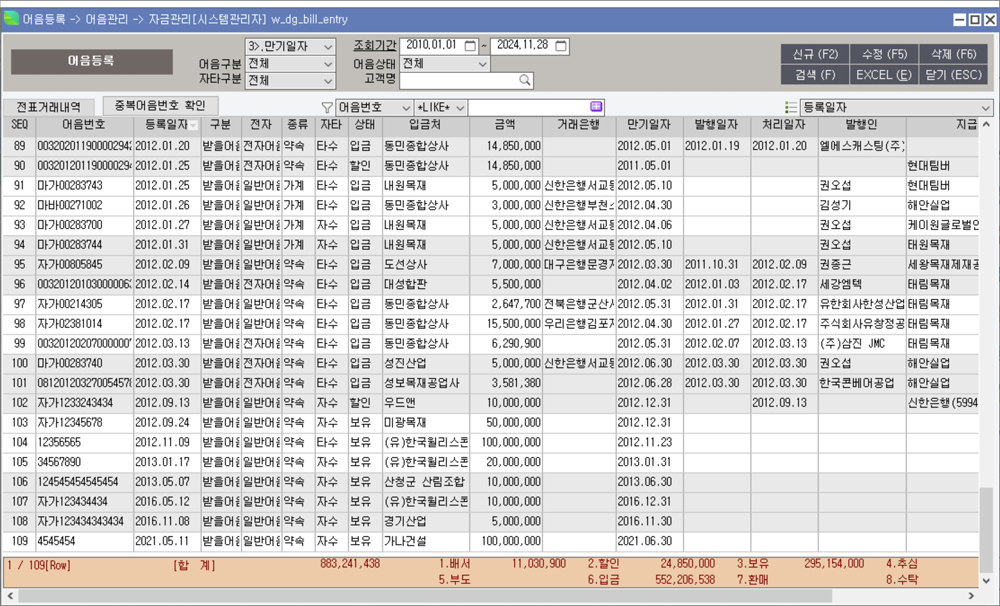Image resolution: width=1000 pixels, height=606 pixels.
Task: Click the 신규 (F2) button
Action: coord(815,54)
